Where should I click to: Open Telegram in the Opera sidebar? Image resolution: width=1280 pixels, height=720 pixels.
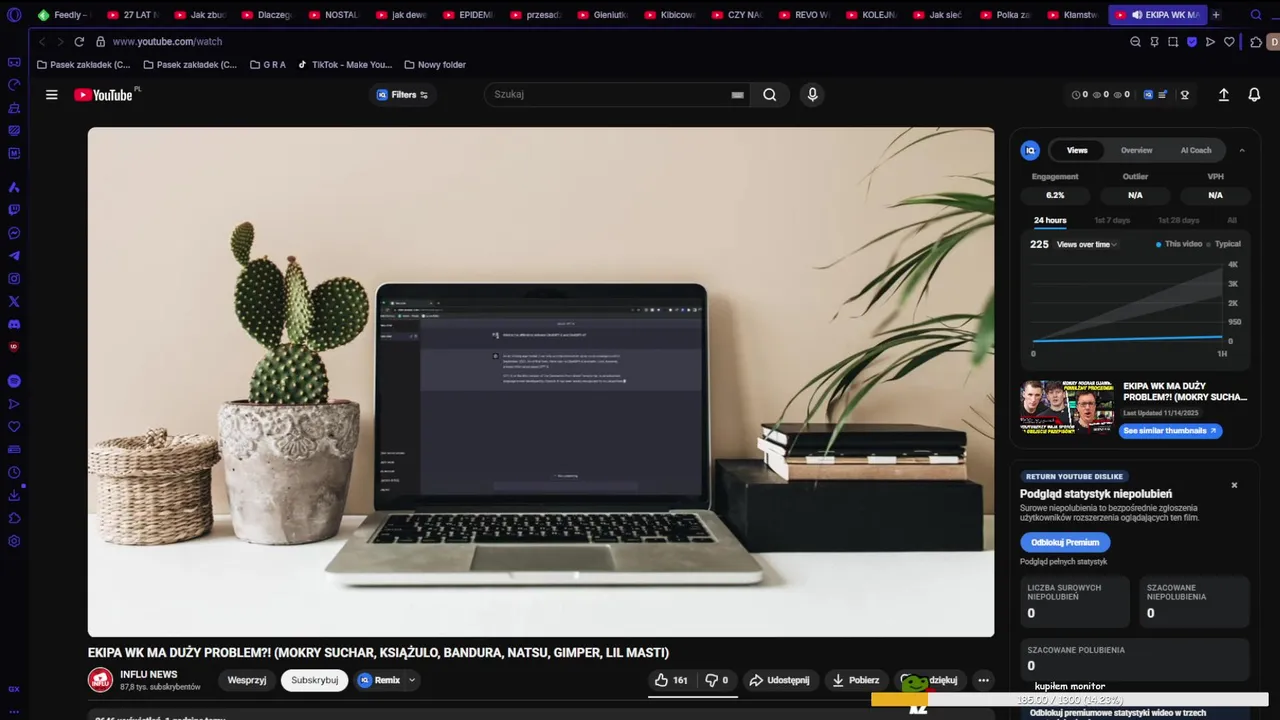[14, 256]
